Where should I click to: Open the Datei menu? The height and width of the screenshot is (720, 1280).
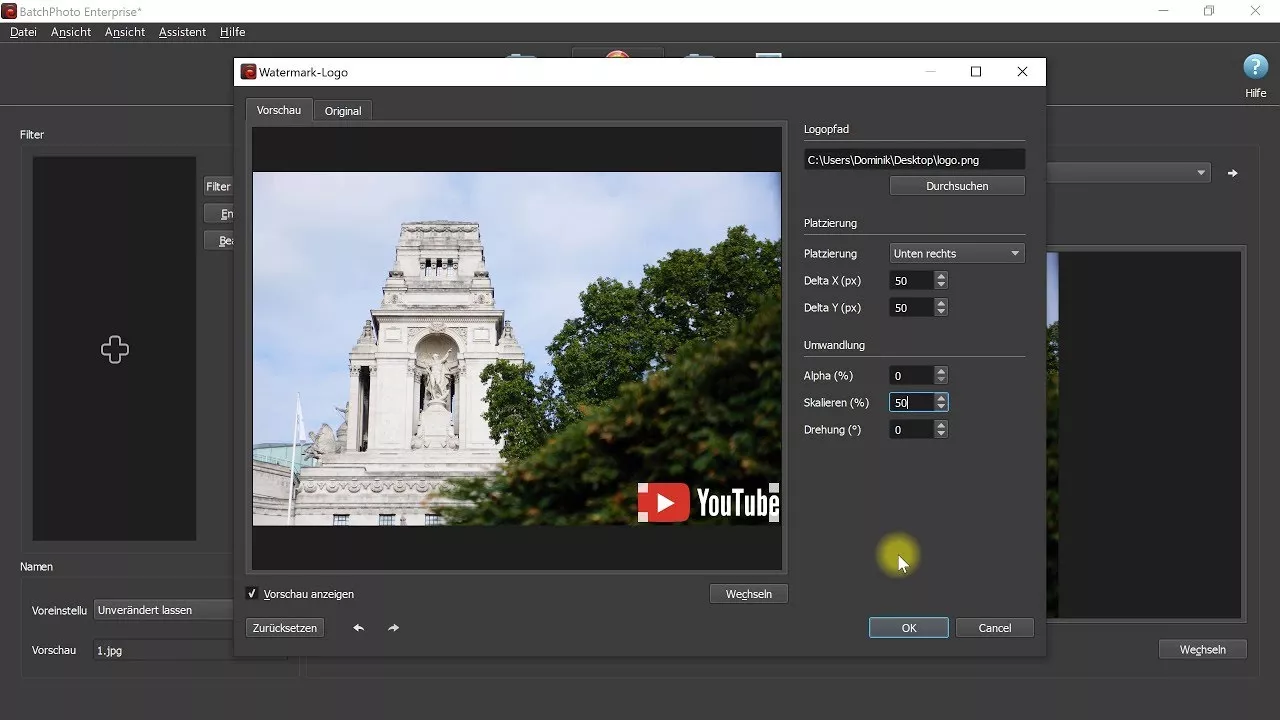click(x=22, y=31)
